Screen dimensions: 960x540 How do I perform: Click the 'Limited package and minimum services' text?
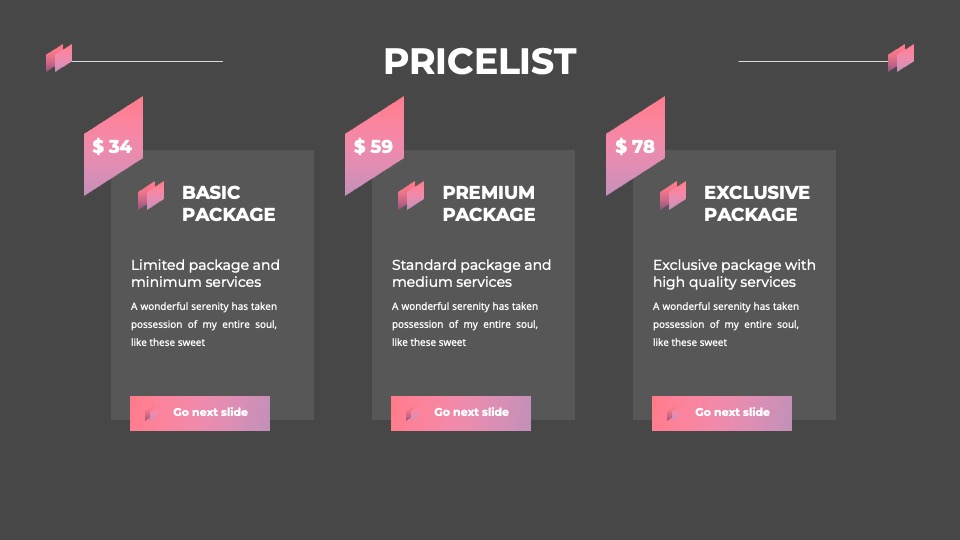(x=205, y=274)
